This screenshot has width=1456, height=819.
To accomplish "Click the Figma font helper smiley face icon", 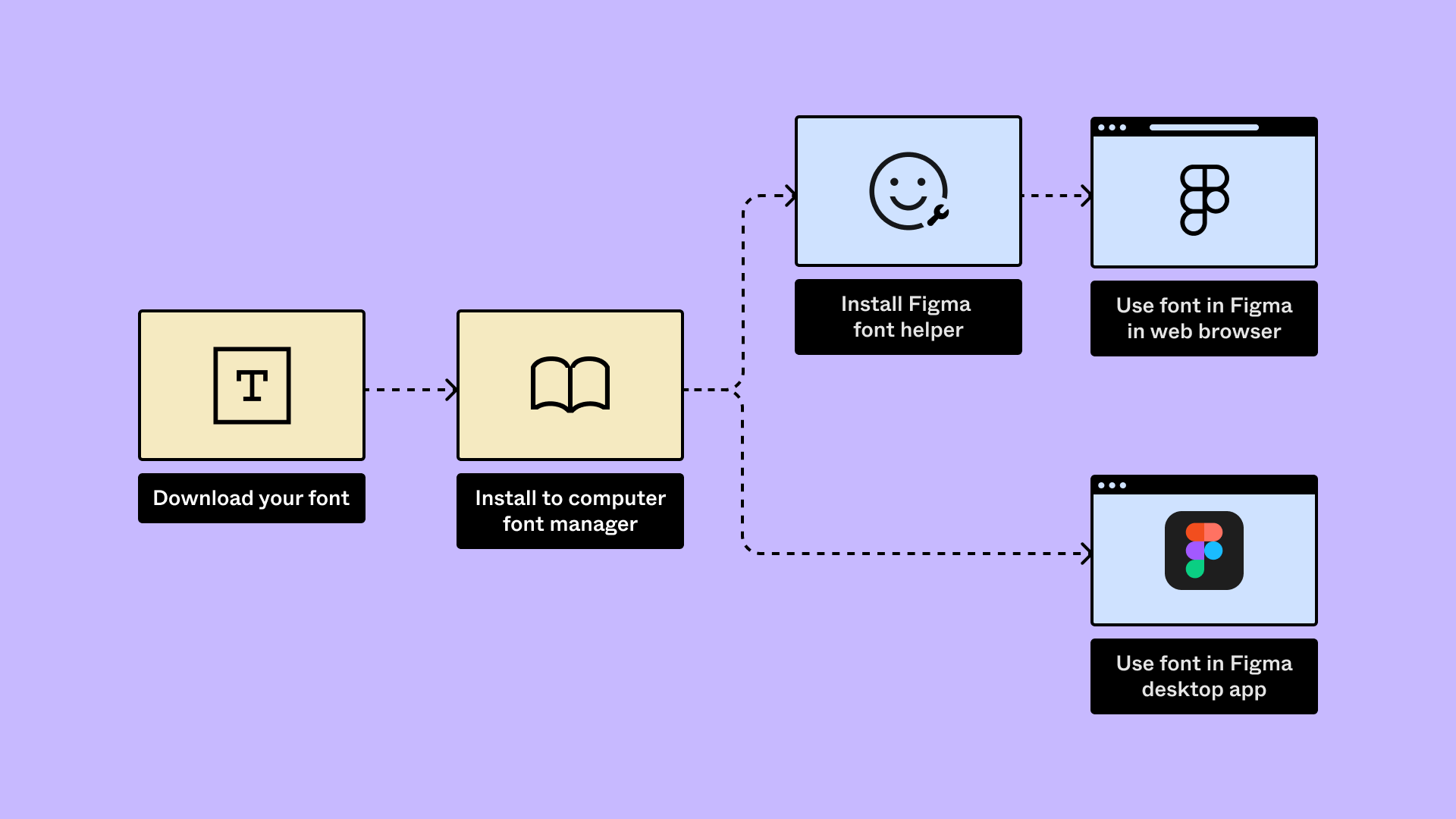I will pos(907,190).
